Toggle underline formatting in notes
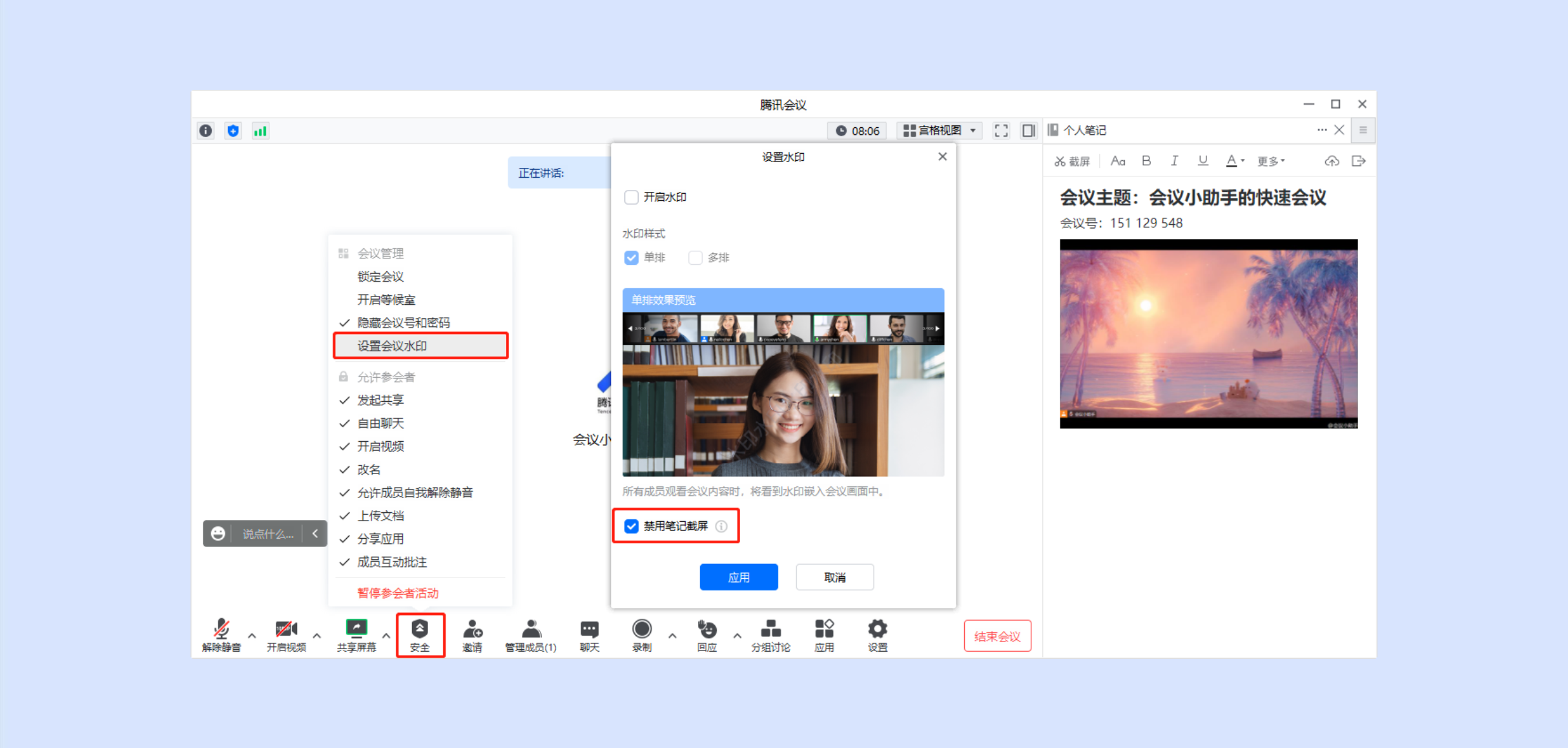Viewport: 1568px width, 748px height. pyautogui.click(x=1202, y=161)
